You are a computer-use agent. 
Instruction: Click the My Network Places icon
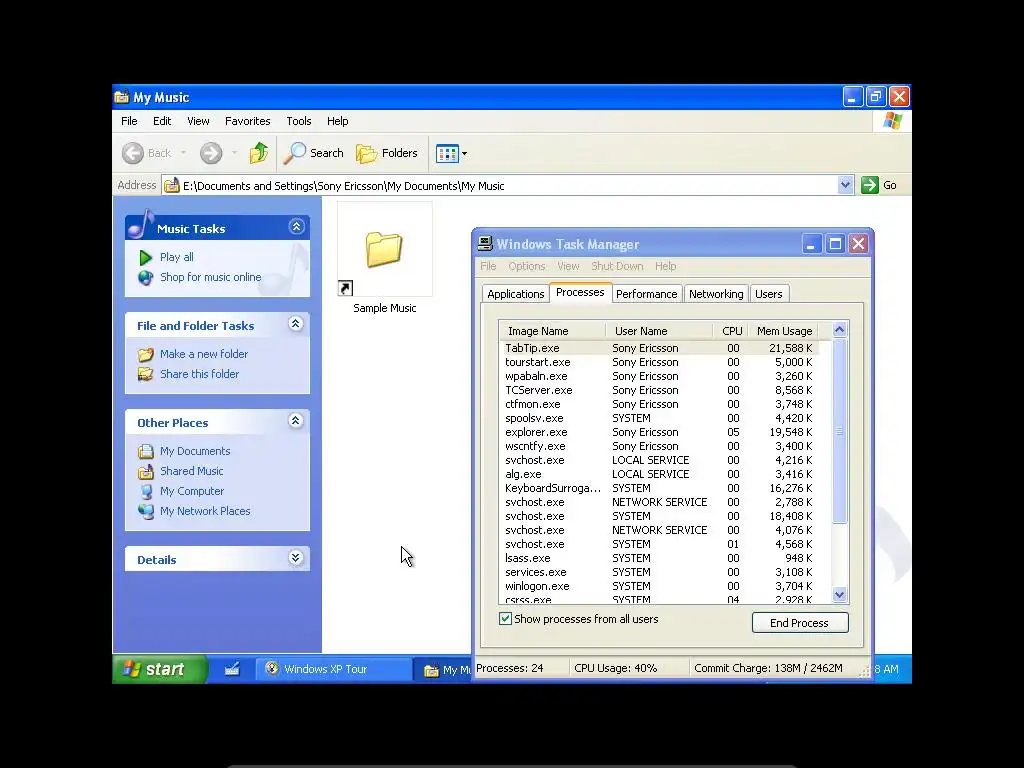point(146,511)
